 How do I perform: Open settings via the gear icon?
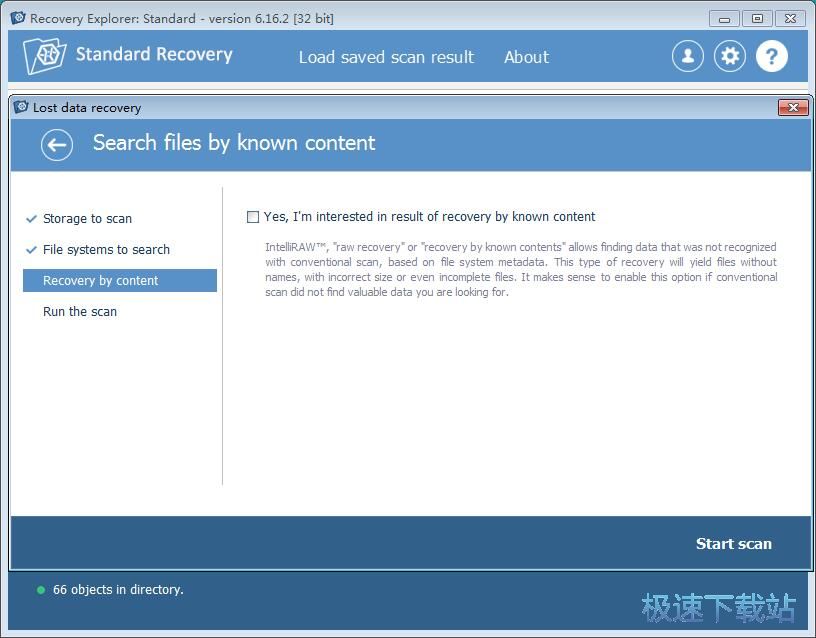coord(730,56)
